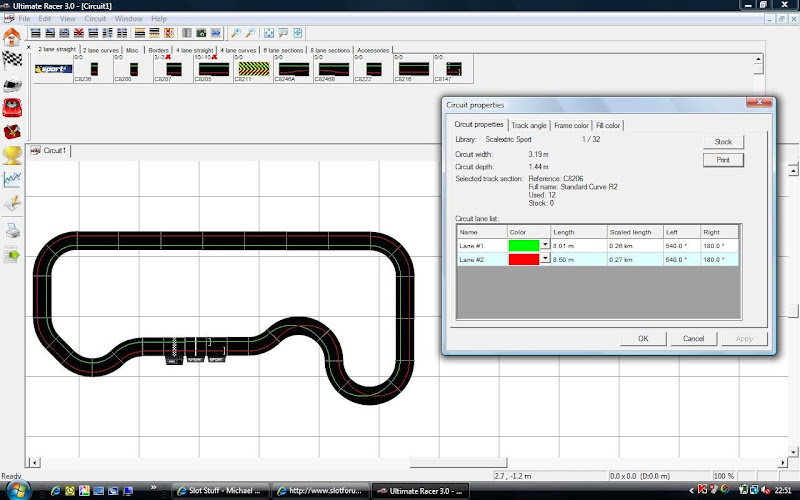Click the printer icon in the sidebar
The width and height of the screenshot is (800, 500).
[12, 231]
